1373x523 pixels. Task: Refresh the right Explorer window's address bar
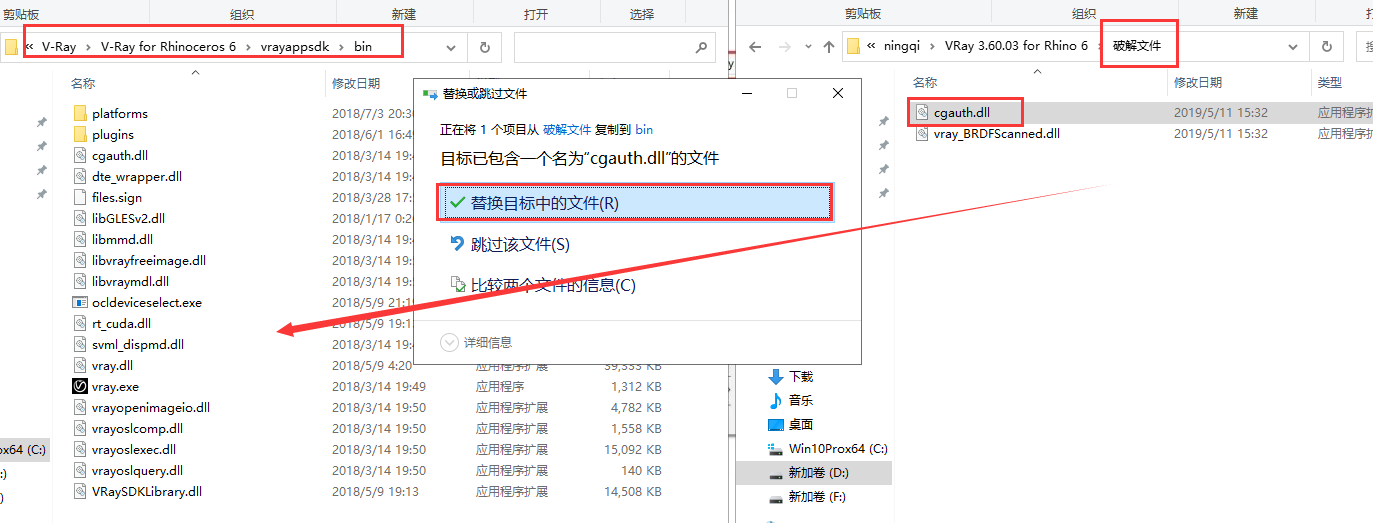[x=1326, y=47]
